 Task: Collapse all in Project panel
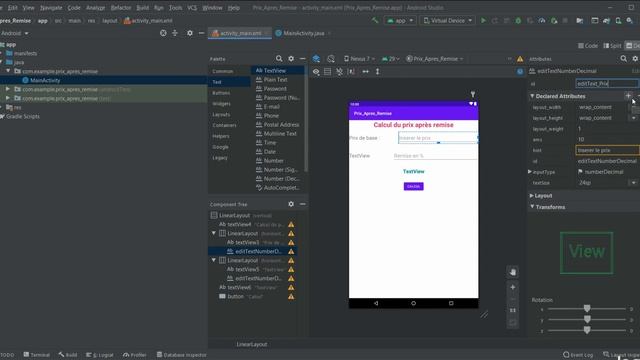[175, 33]
